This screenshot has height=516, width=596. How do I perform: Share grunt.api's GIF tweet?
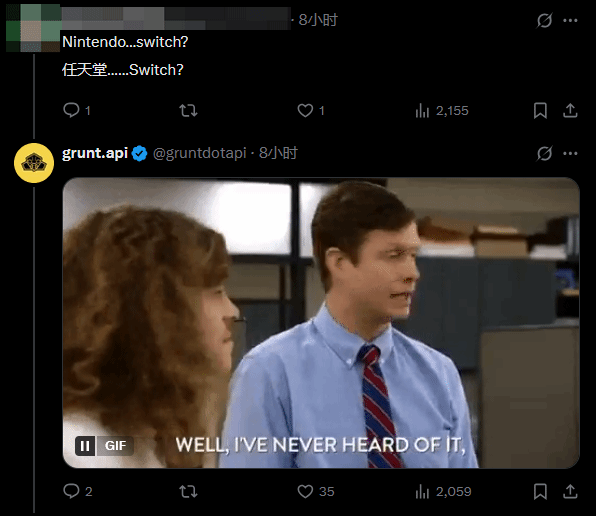[570, 491]
